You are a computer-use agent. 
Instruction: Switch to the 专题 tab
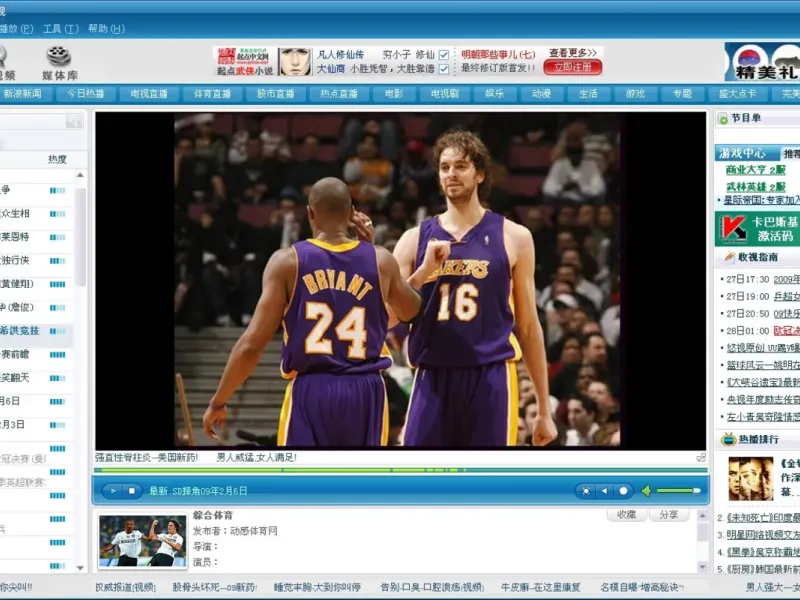[682, 94]
